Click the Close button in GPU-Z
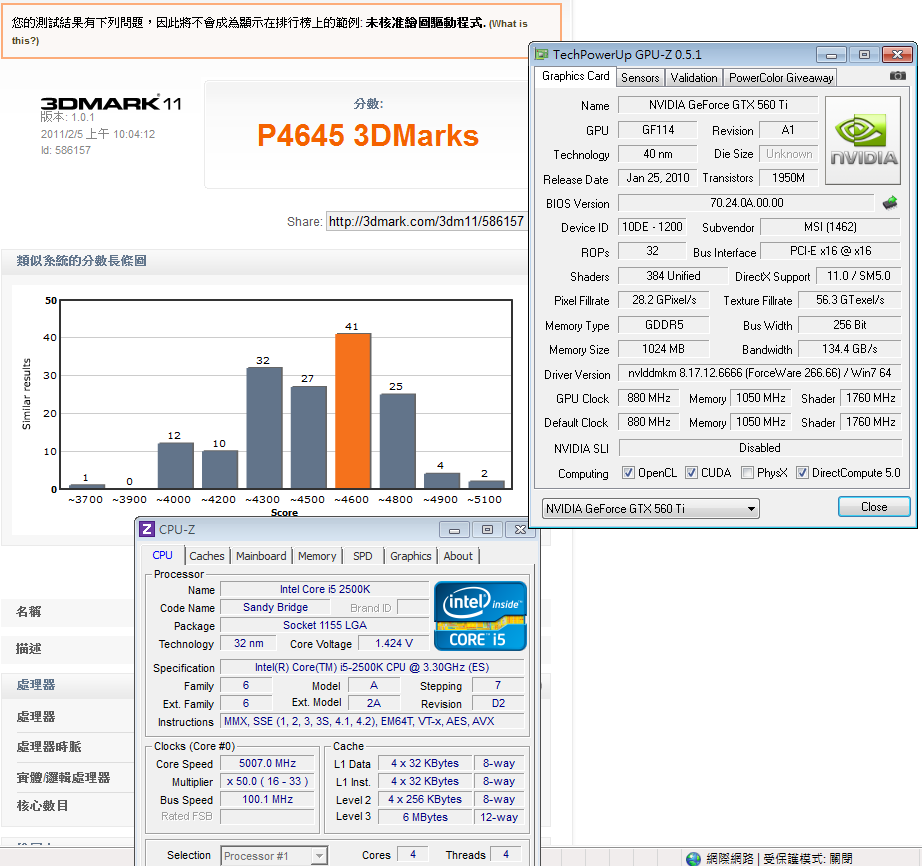This screenshot has height=866, width=922. click(x=874, y=507)
